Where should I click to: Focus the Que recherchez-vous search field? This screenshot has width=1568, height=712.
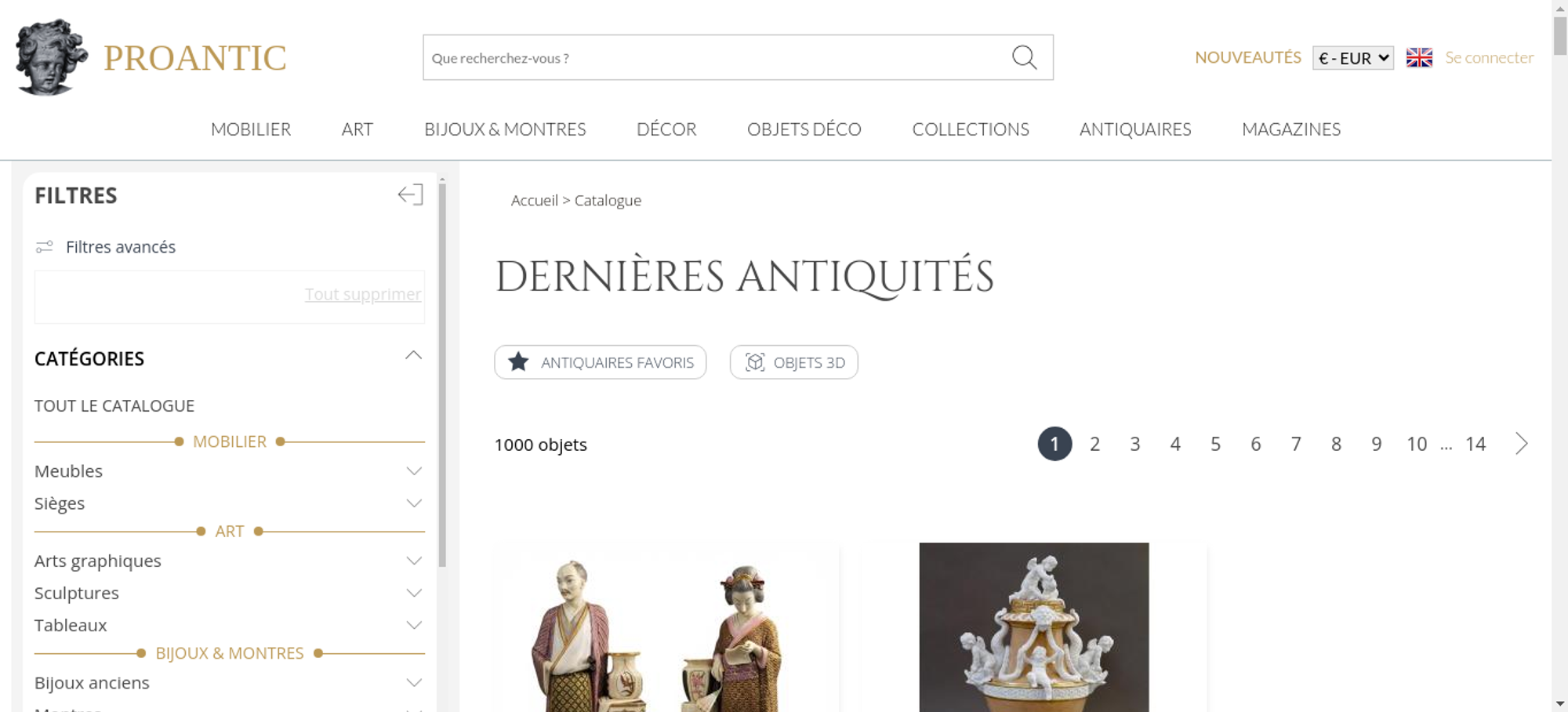[x=715, y=57]
